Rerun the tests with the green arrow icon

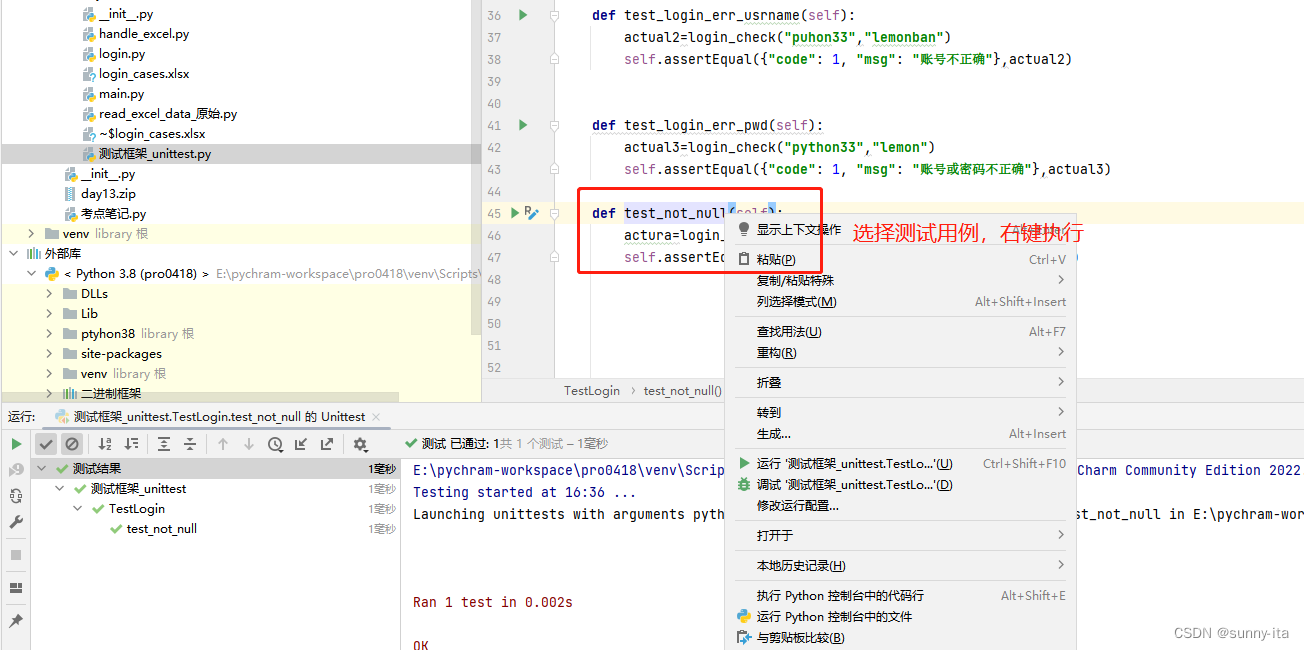point(16,443)
